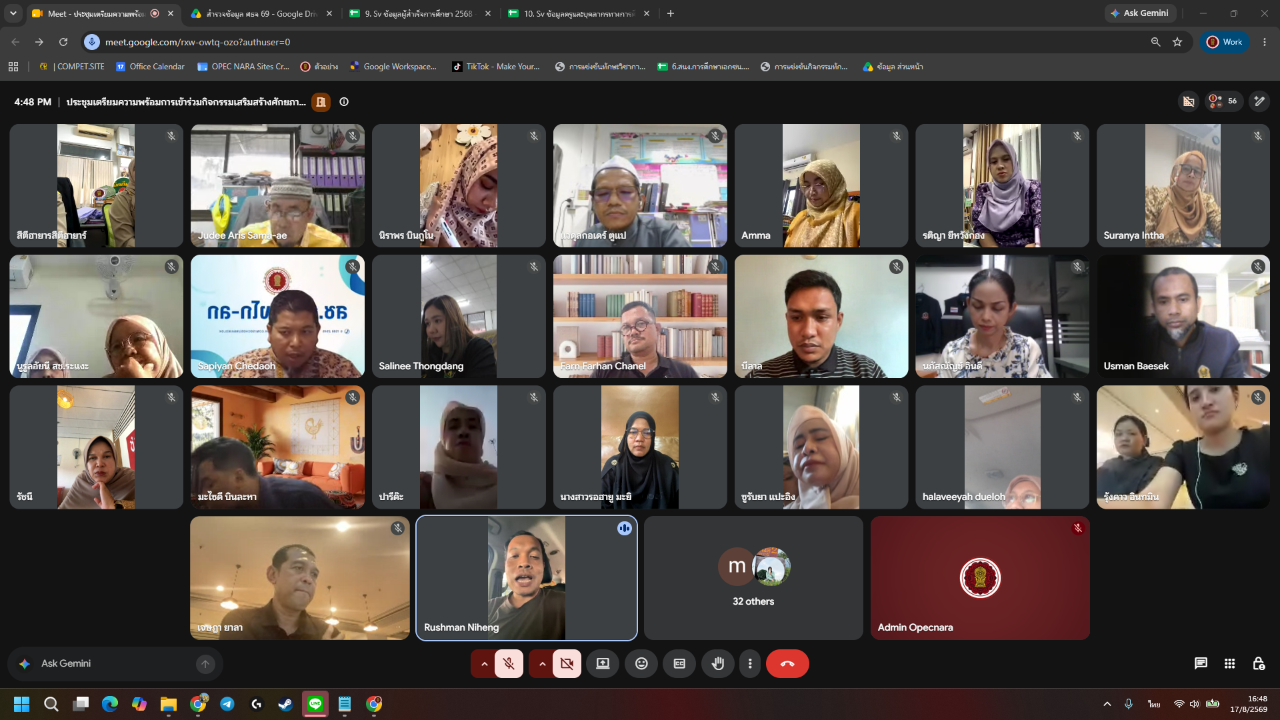Open host controls lock icon
Screen dimensions: 1280x720
point(1259,663)
